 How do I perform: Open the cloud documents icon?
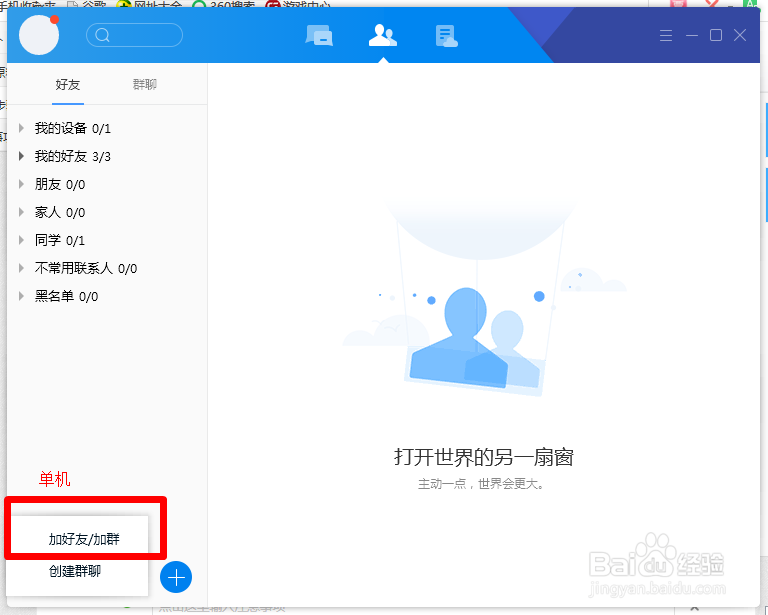(x=447, y=36)
